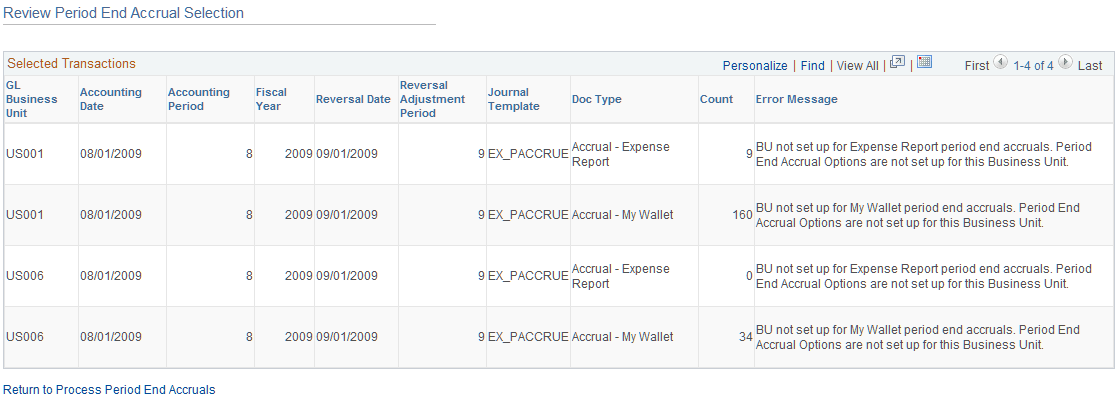Click the open-in-new-window zoom icon

tap(897, 63)
